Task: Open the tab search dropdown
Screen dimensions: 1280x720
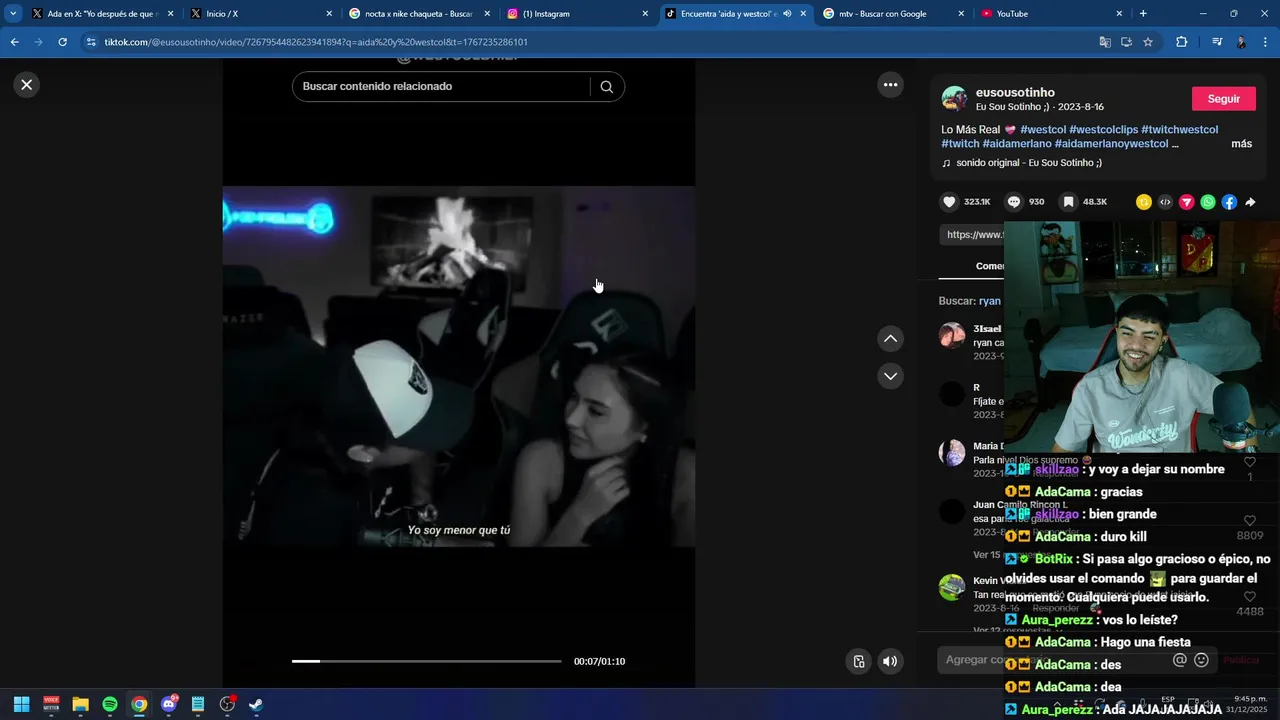Action: [x=12, y=14]
